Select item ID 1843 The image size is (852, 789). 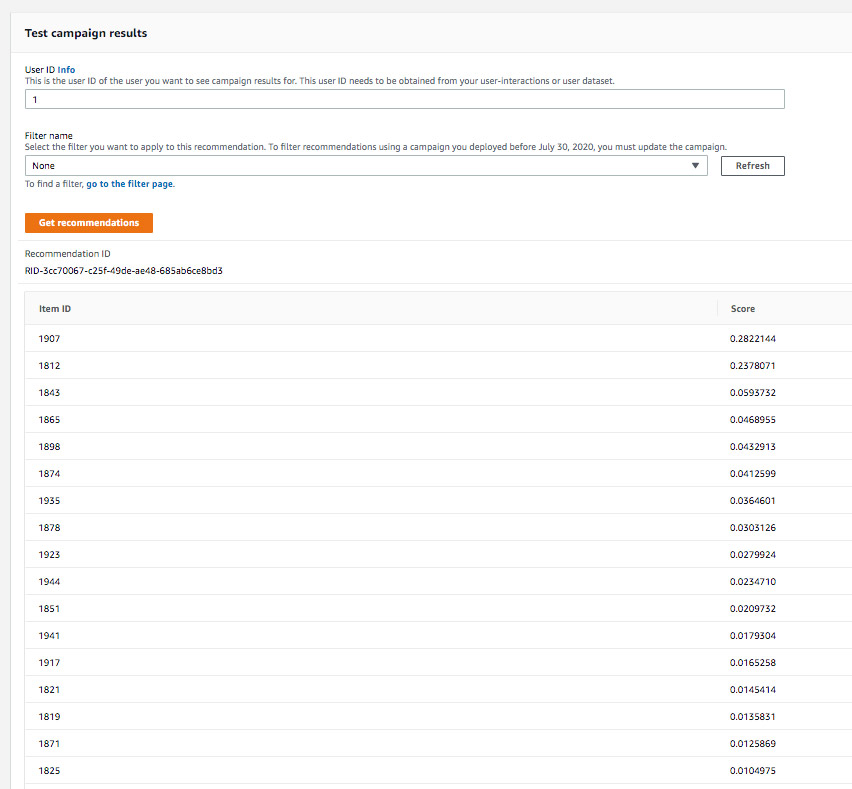[49, 392]
